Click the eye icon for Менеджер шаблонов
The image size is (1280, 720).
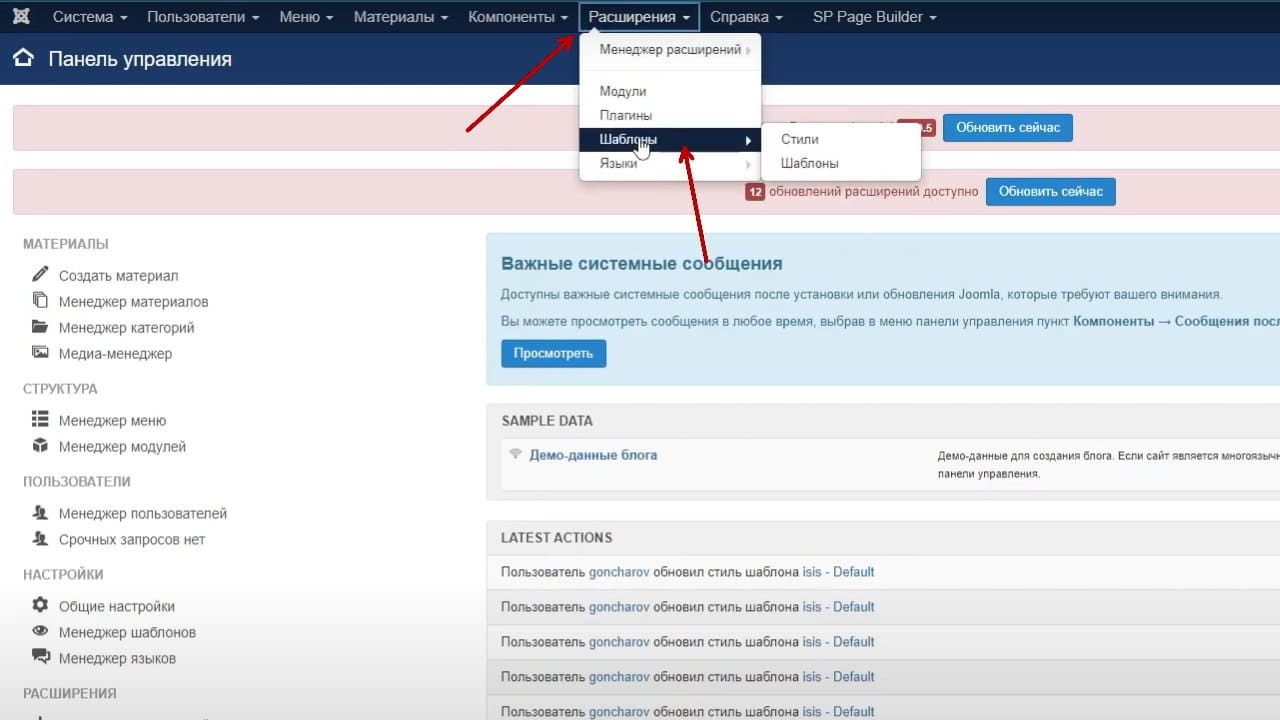point(40,631)
